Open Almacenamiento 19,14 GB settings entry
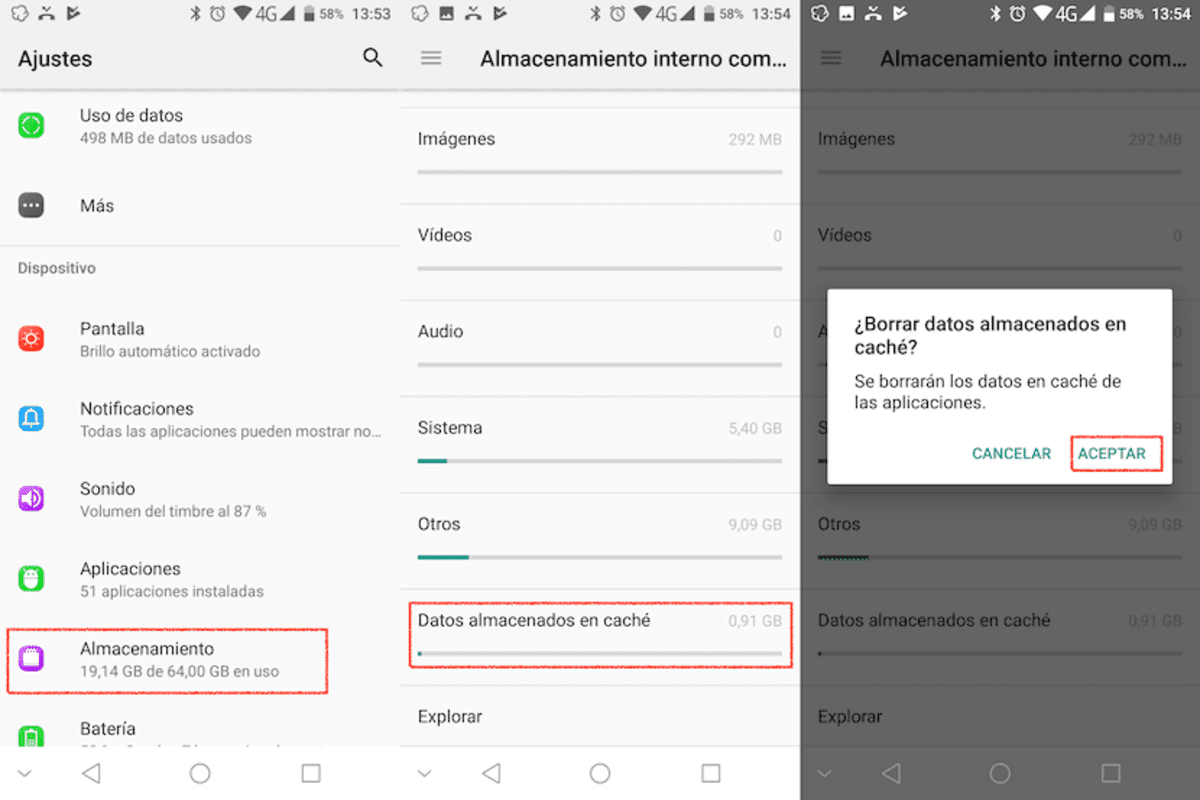The image size is (1200, 800). click(180, 660)
